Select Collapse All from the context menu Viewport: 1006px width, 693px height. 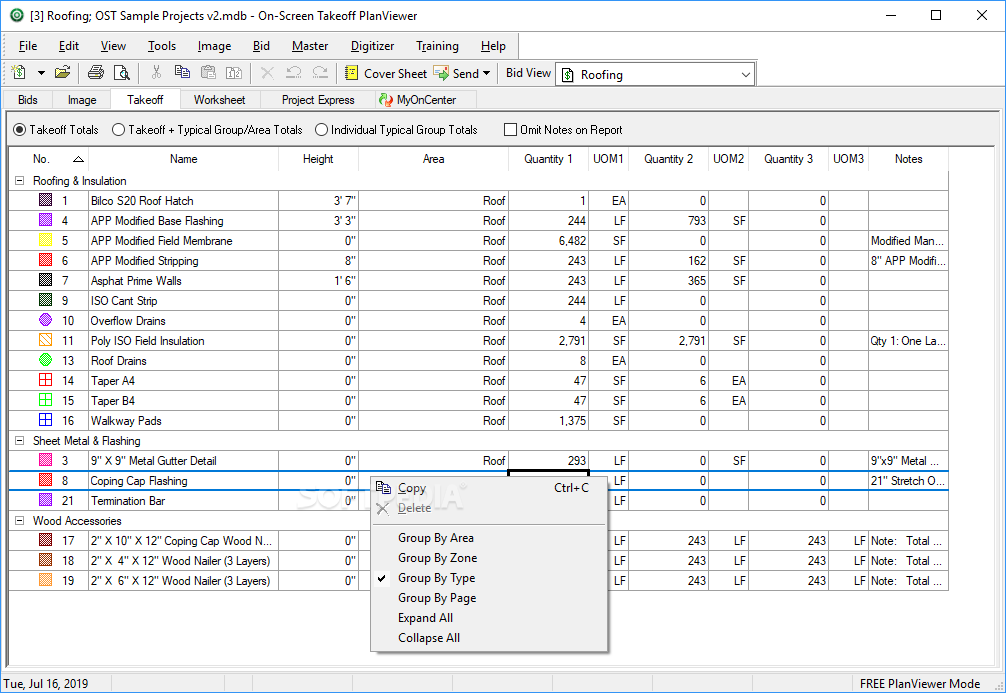pos(489,637)
